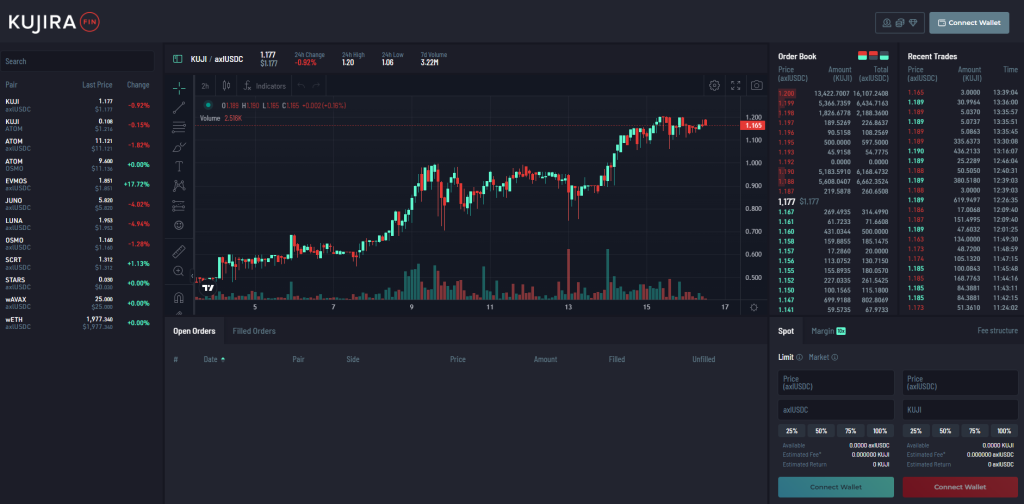This screenshot has width=1024, height=504.
Task: Set sell amount to 100%
Action: 1004,431
